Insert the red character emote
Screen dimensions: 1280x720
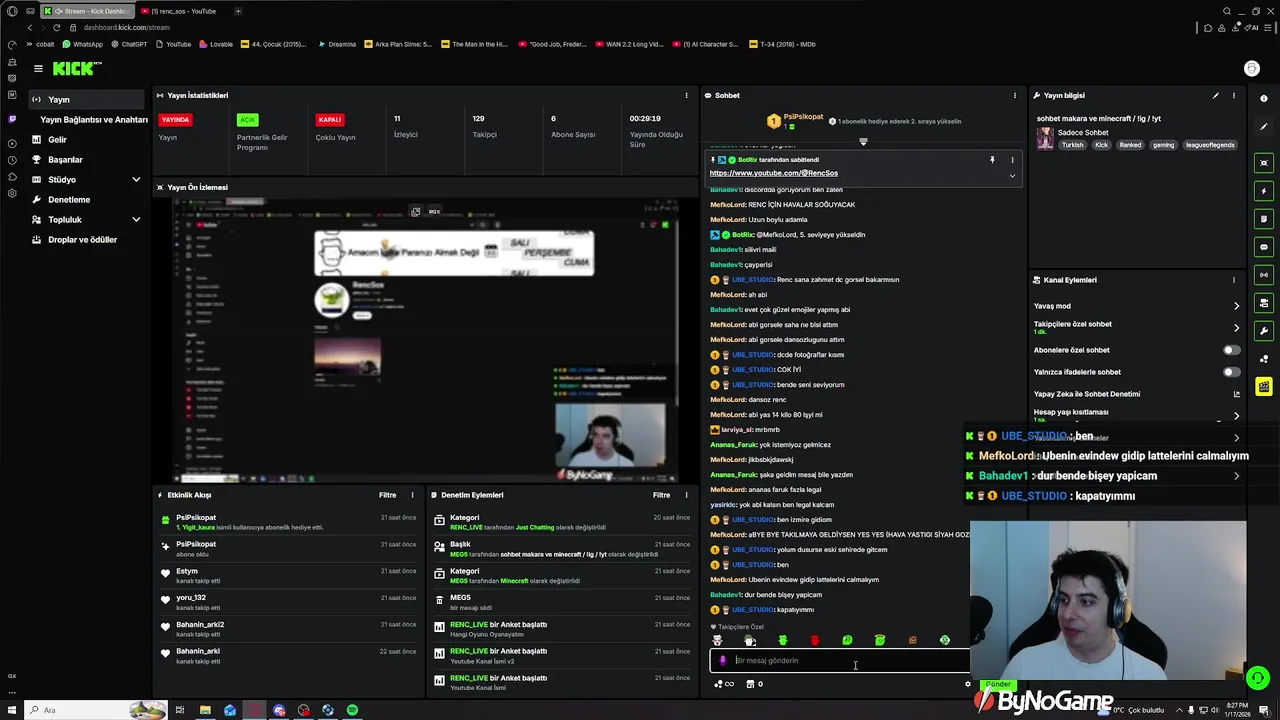815,640
